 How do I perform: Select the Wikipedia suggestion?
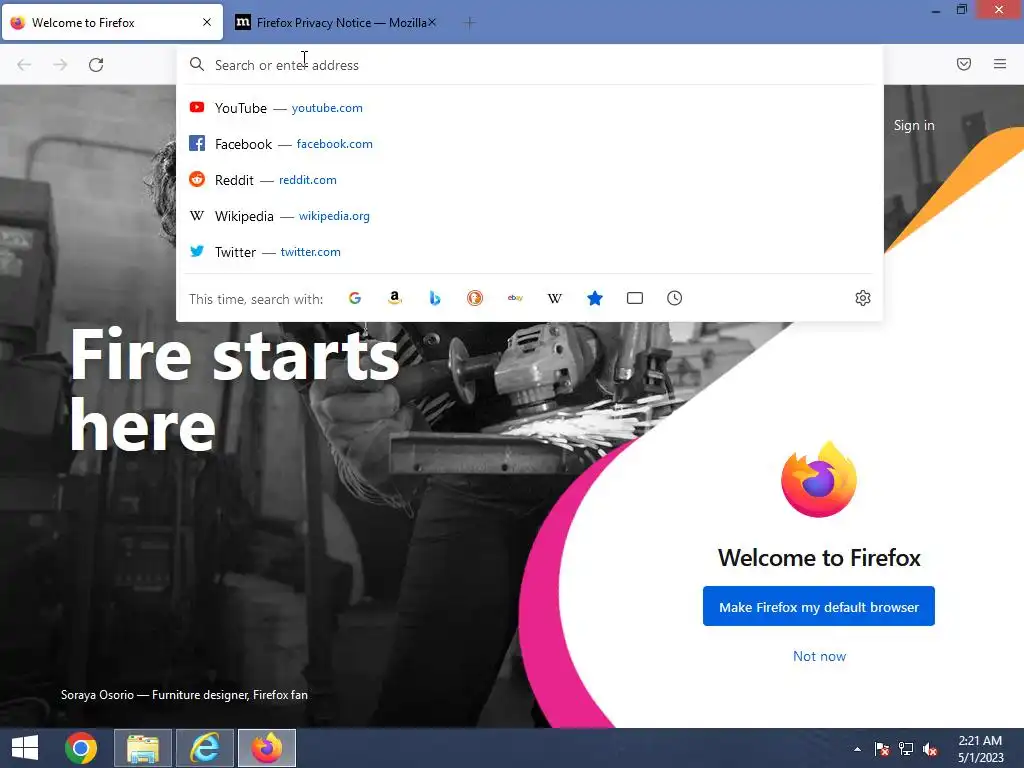(x=530, y=216)
